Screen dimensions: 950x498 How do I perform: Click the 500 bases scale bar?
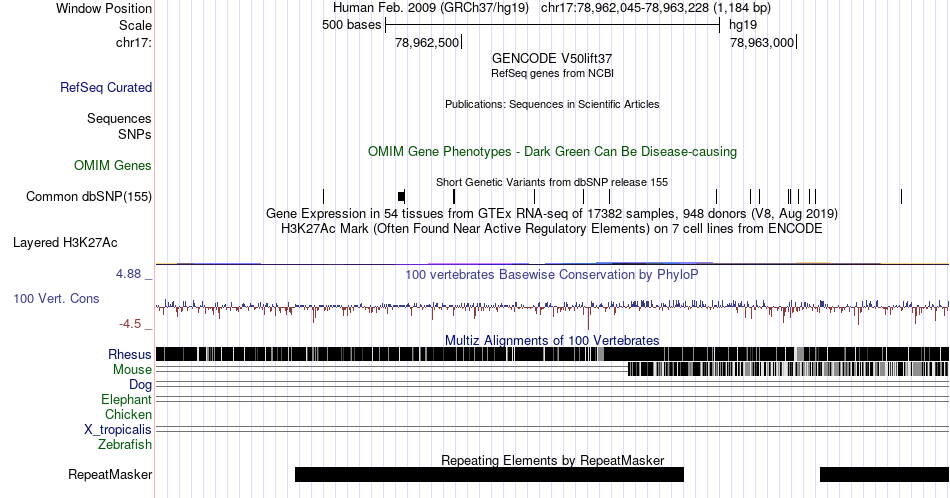552,25
